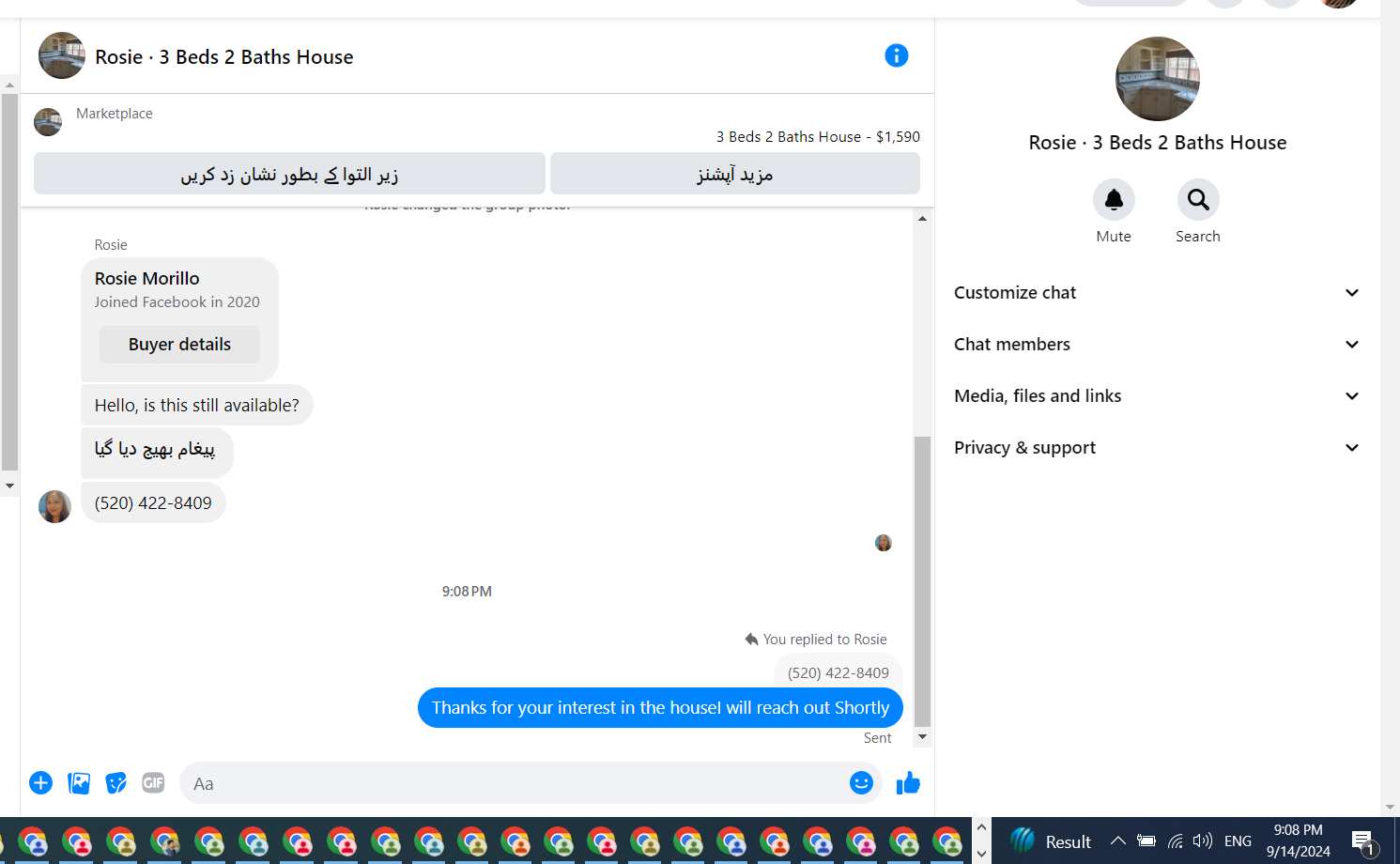Attach a photo using the image icon
Viewport: 1400px width, 864px height.
79,782
